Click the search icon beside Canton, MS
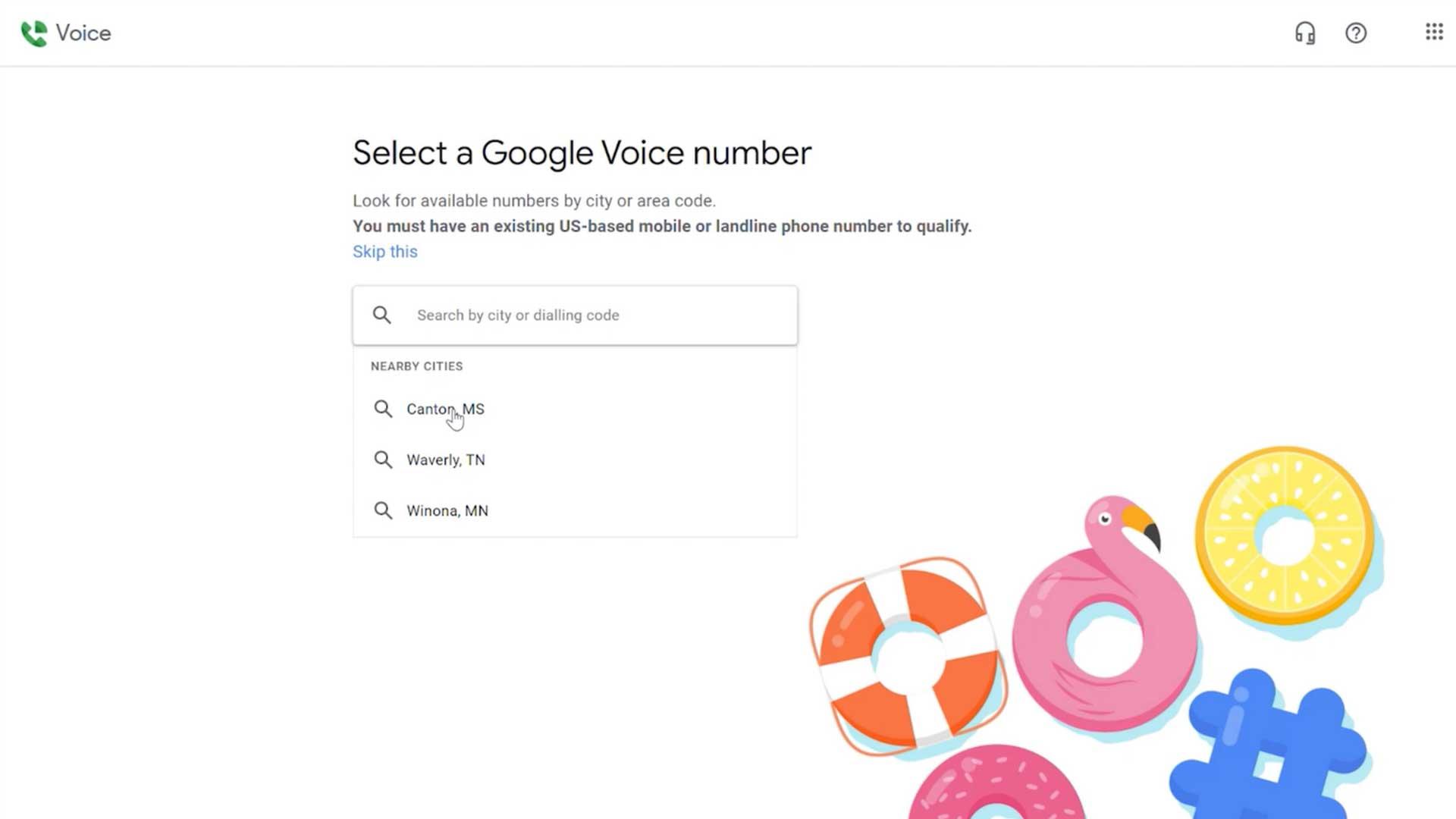The width and height of the screenshot is (1456, 819). pyautogui.click(x=383, y=409)
